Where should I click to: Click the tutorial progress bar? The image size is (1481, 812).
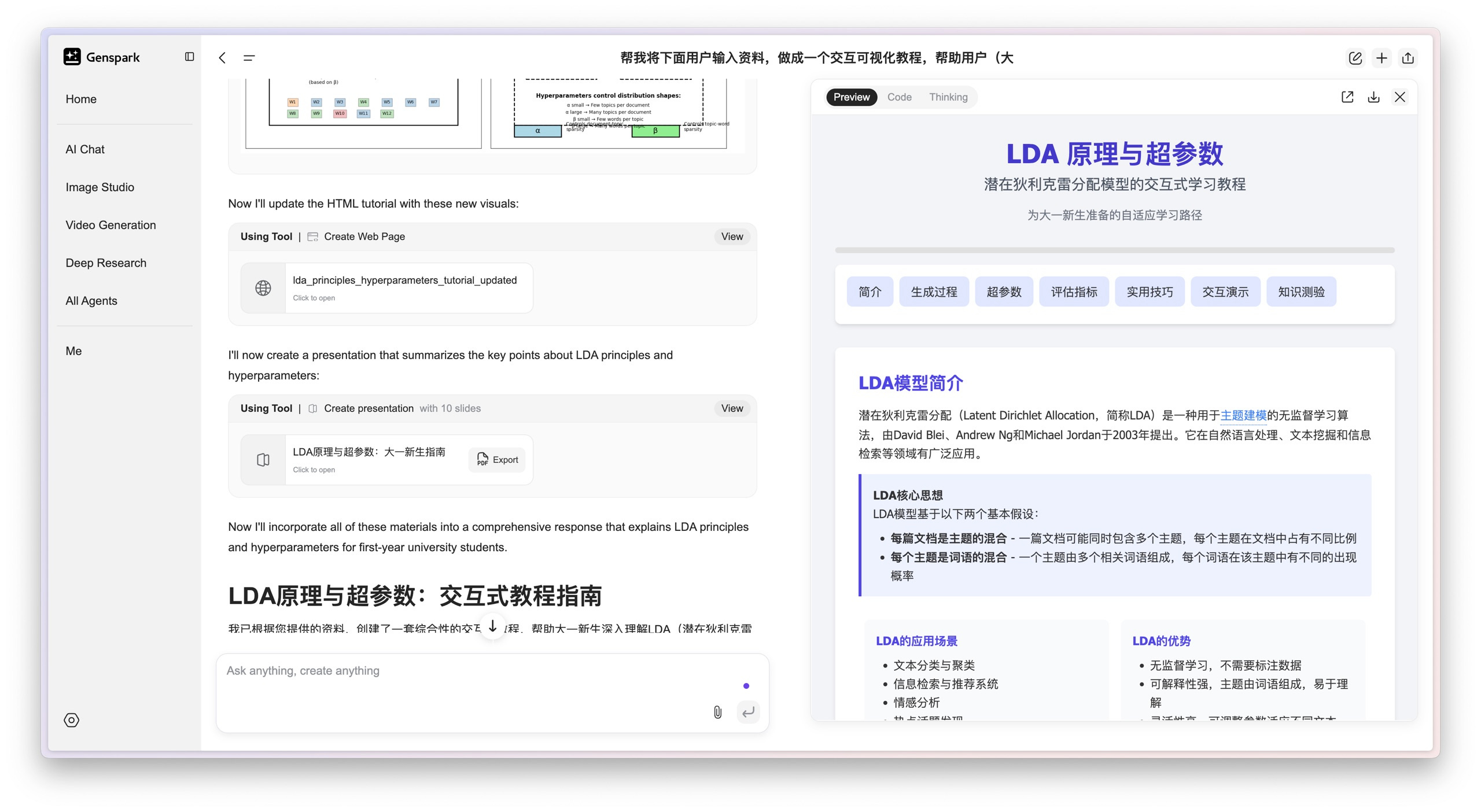1114,250
